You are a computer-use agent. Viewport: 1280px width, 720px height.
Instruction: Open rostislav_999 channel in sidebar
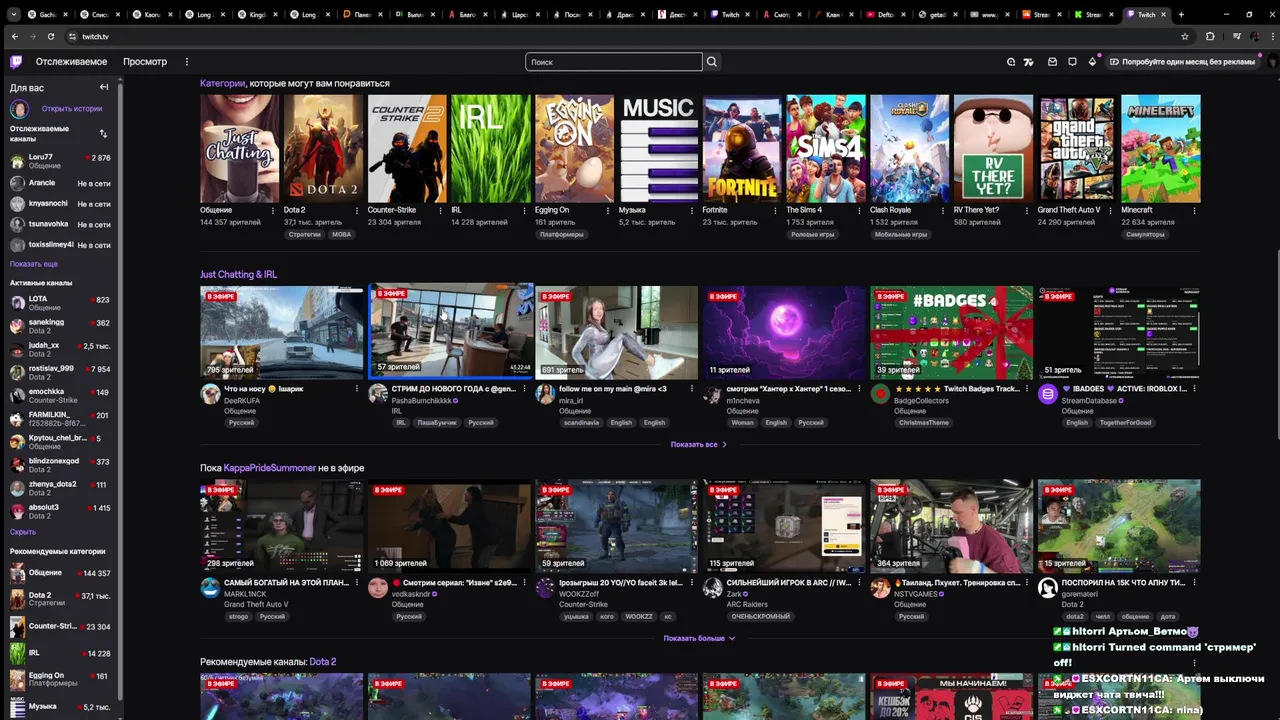60,373
